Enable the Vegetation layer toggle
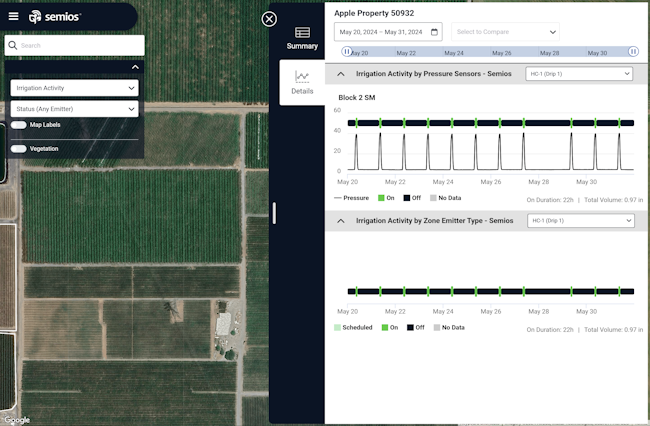The width and height of the screenshot is (650, 426). [x=19, y=148]
